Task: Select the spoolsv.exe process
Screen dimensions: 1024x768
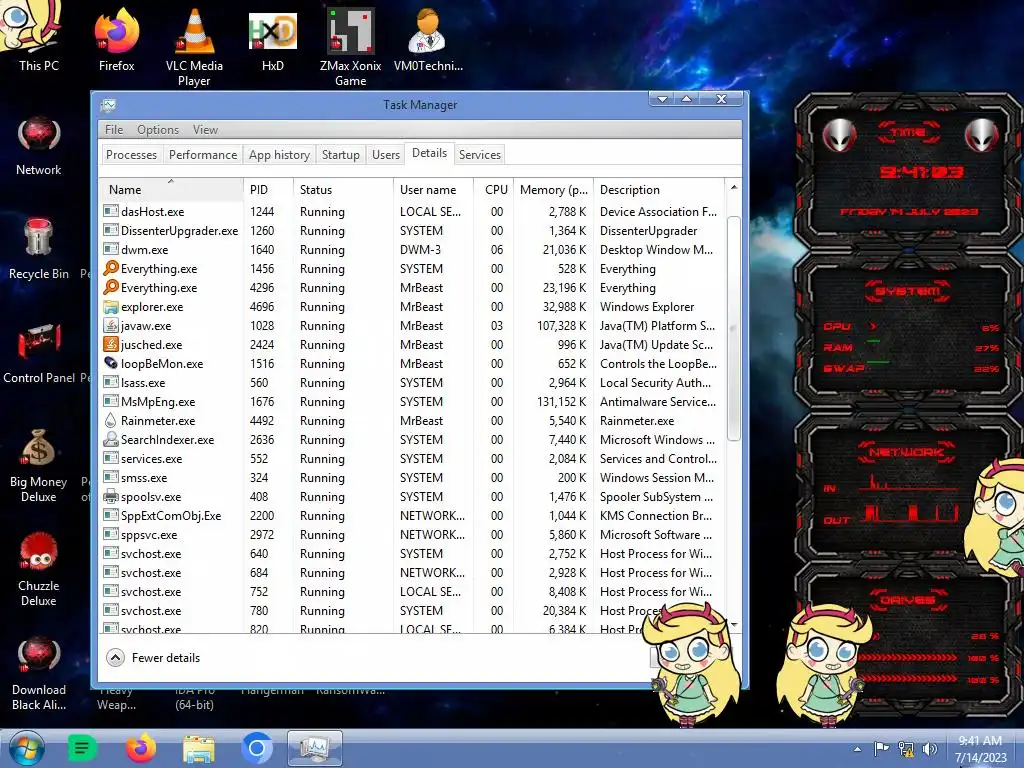Action: click(x=412, y=496)
